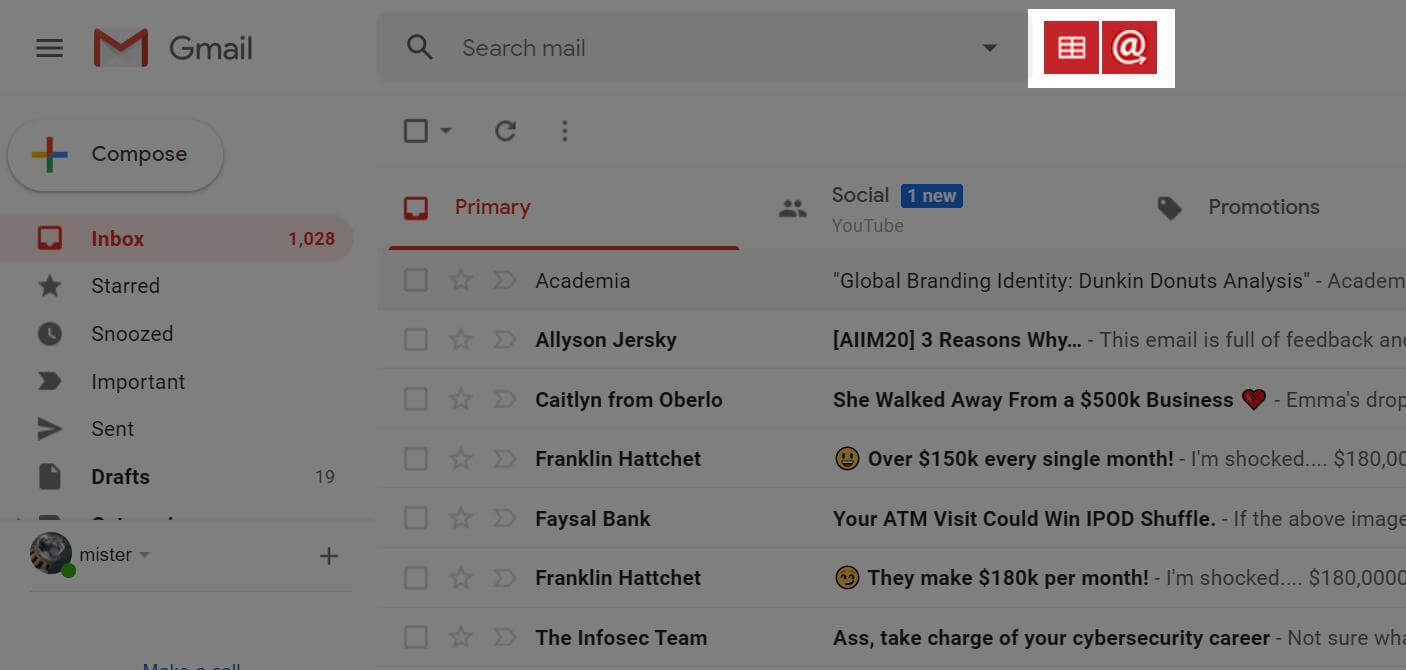Viewport: 1406px width, 670px height.
Task: Click the Starred star icon in sidebar
Action: coord(49,286)
